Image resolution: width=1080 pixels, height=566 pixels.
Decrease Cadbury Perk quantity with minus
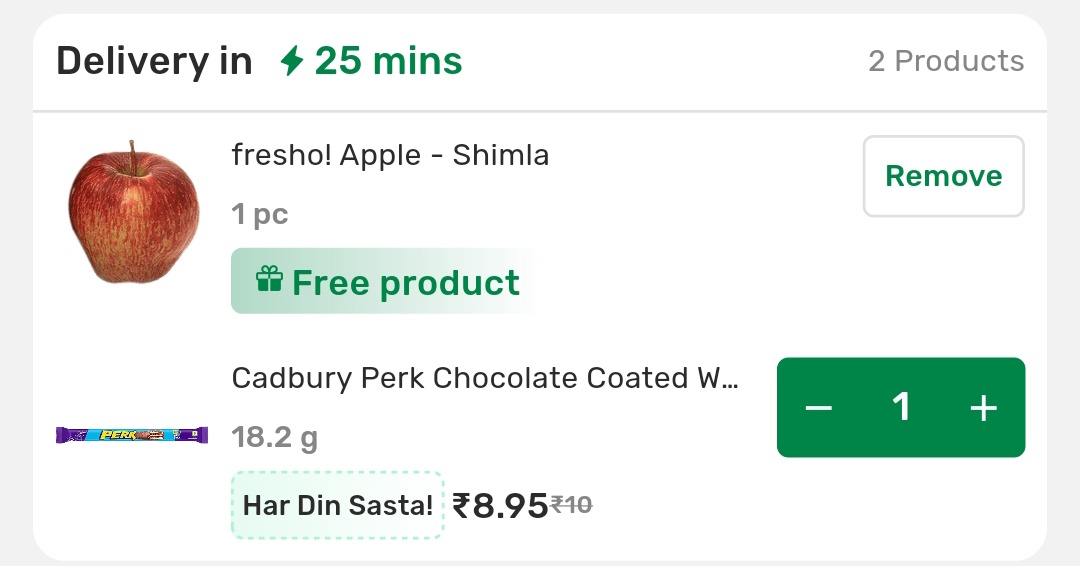point(819,408)
